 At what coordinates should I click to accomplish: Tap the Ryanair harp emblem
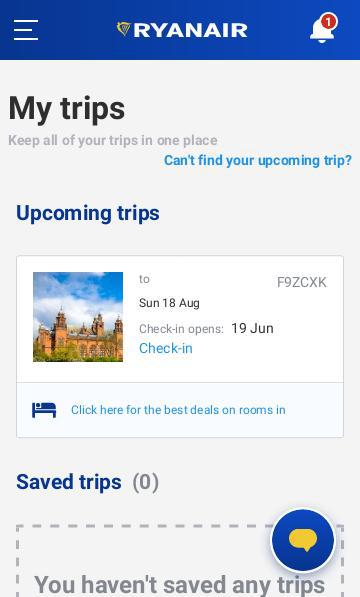pos(123,29)
